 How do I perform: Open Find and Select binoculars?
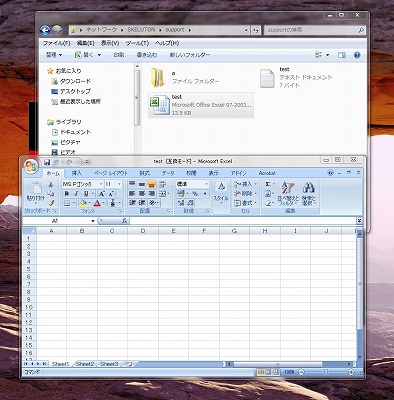(309, 194)
